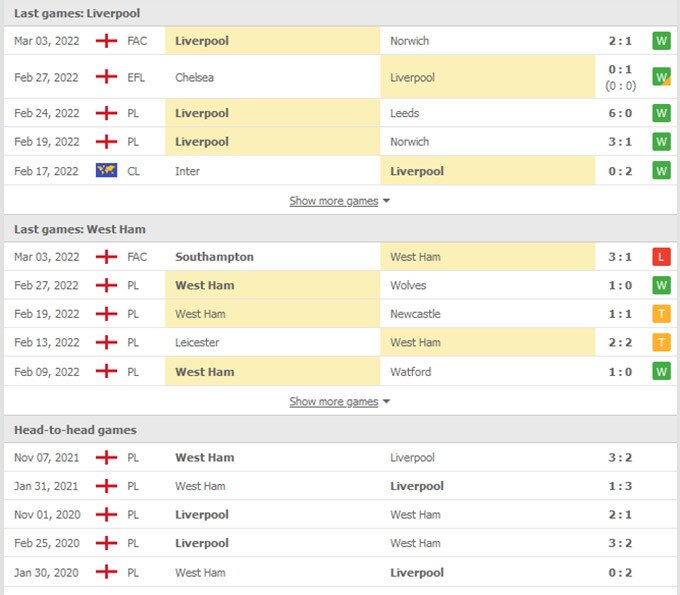Select the Last games: Liverpool header
Image resolution: width=680 pixels, height=595 pixels.
point(77,13)
